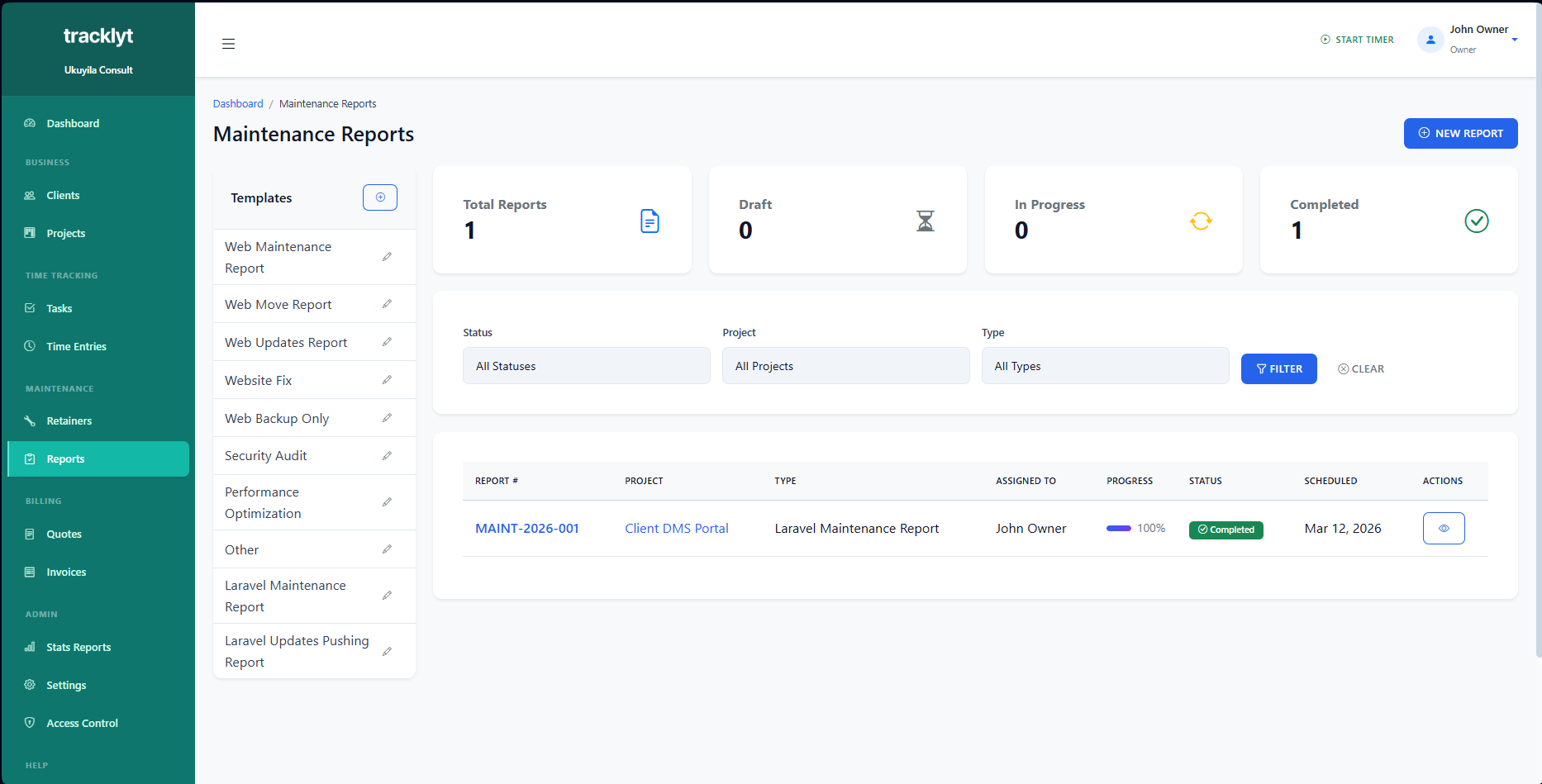Open the Status filter dropdown
Screen dimensions: 1542x784
pyautogui.click(x=586, y=366)
